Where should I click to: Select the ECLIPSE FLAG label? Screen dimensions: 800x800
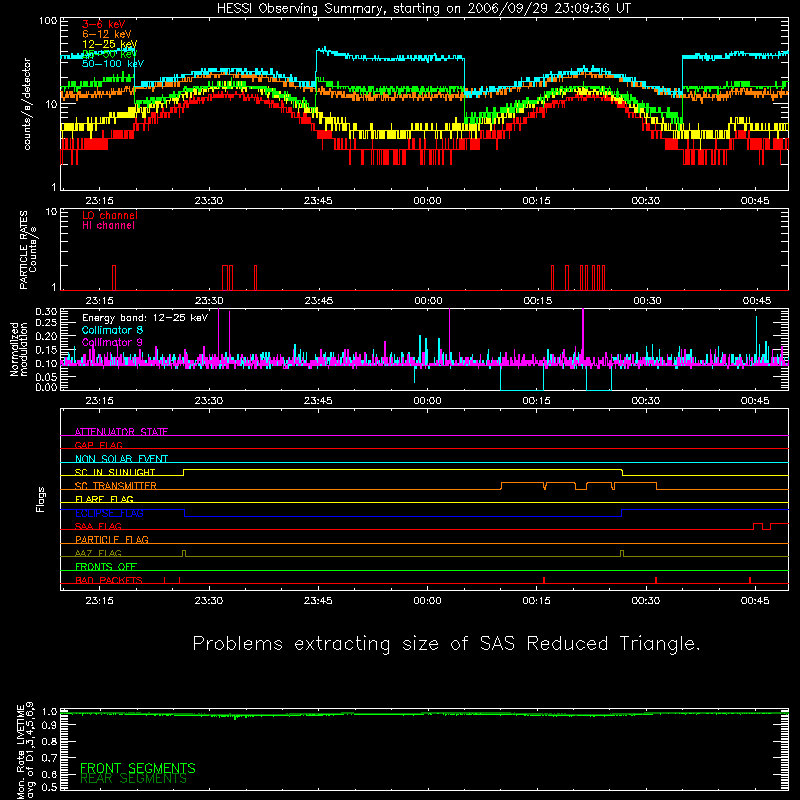[109, 513]
